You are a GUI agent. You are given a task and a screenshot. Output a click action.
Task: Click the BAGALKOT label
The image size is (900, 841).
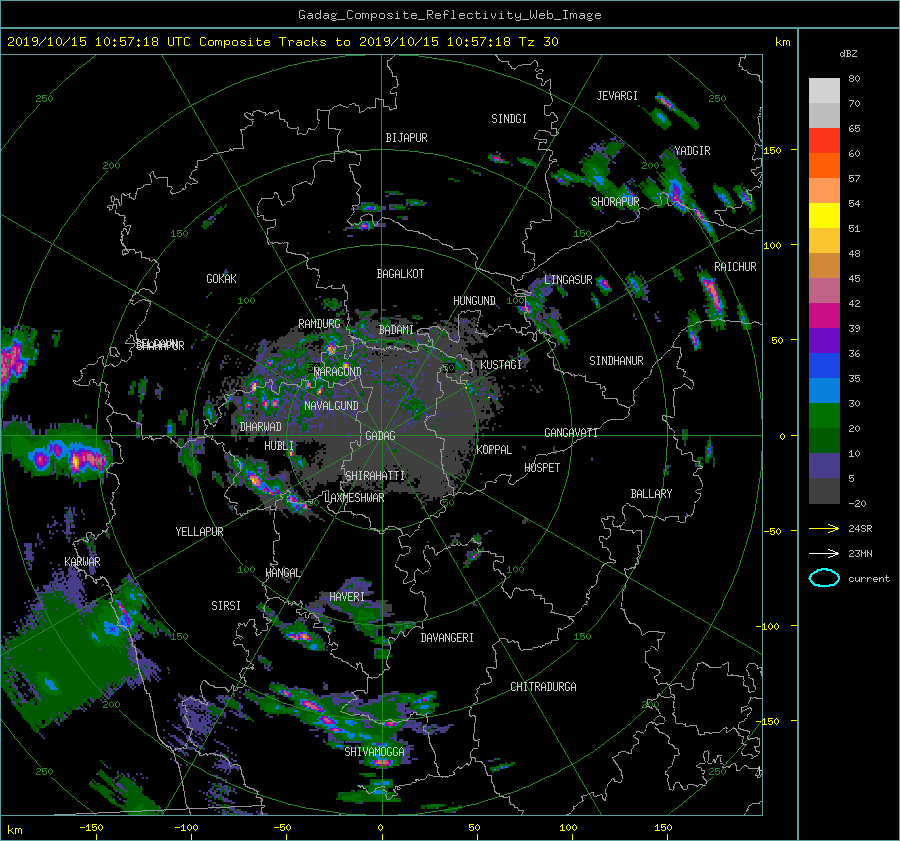pos(400,274)
